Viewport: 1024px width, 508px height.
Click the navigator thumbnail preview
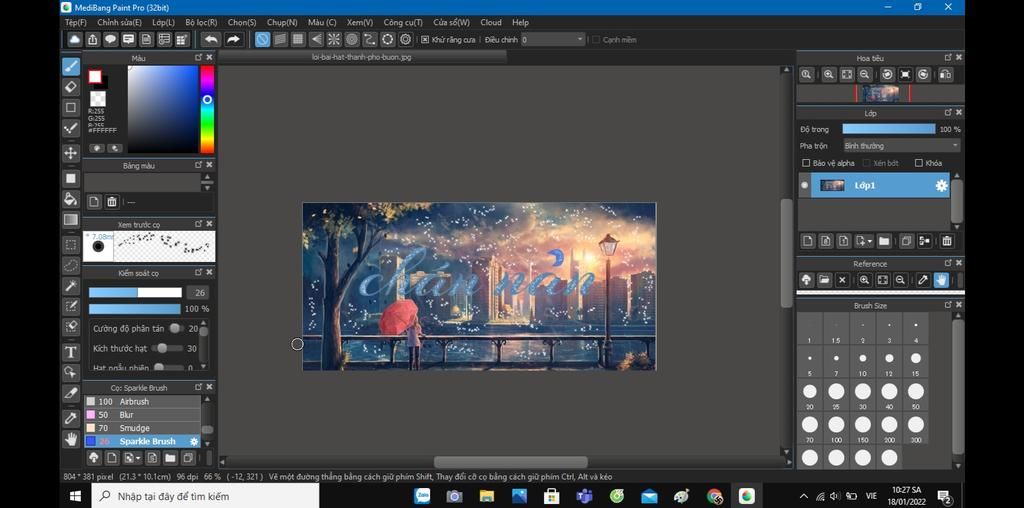pos(880,93)
